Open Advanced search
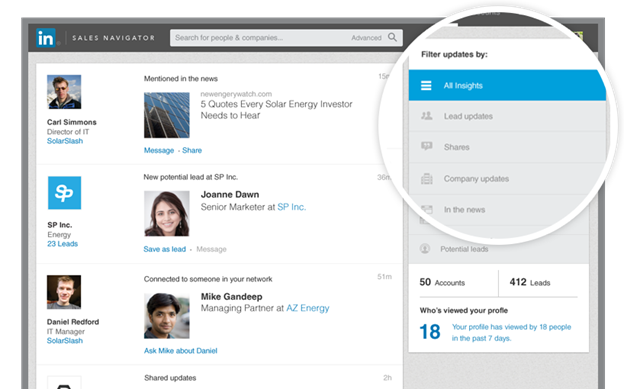This screenshot has width=624, height=389. pos(366,38)
